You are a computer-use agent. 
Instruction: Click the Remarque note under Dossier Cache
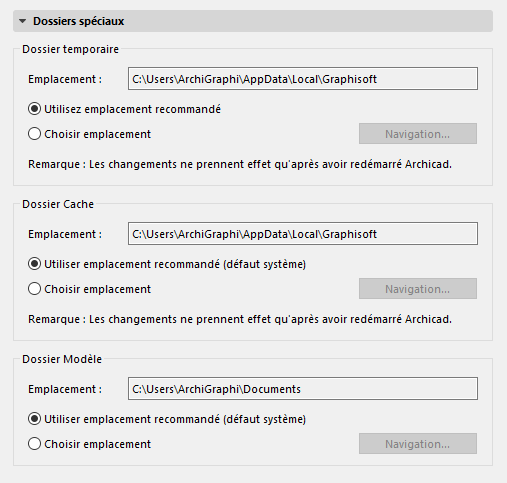tap(240, 319)
